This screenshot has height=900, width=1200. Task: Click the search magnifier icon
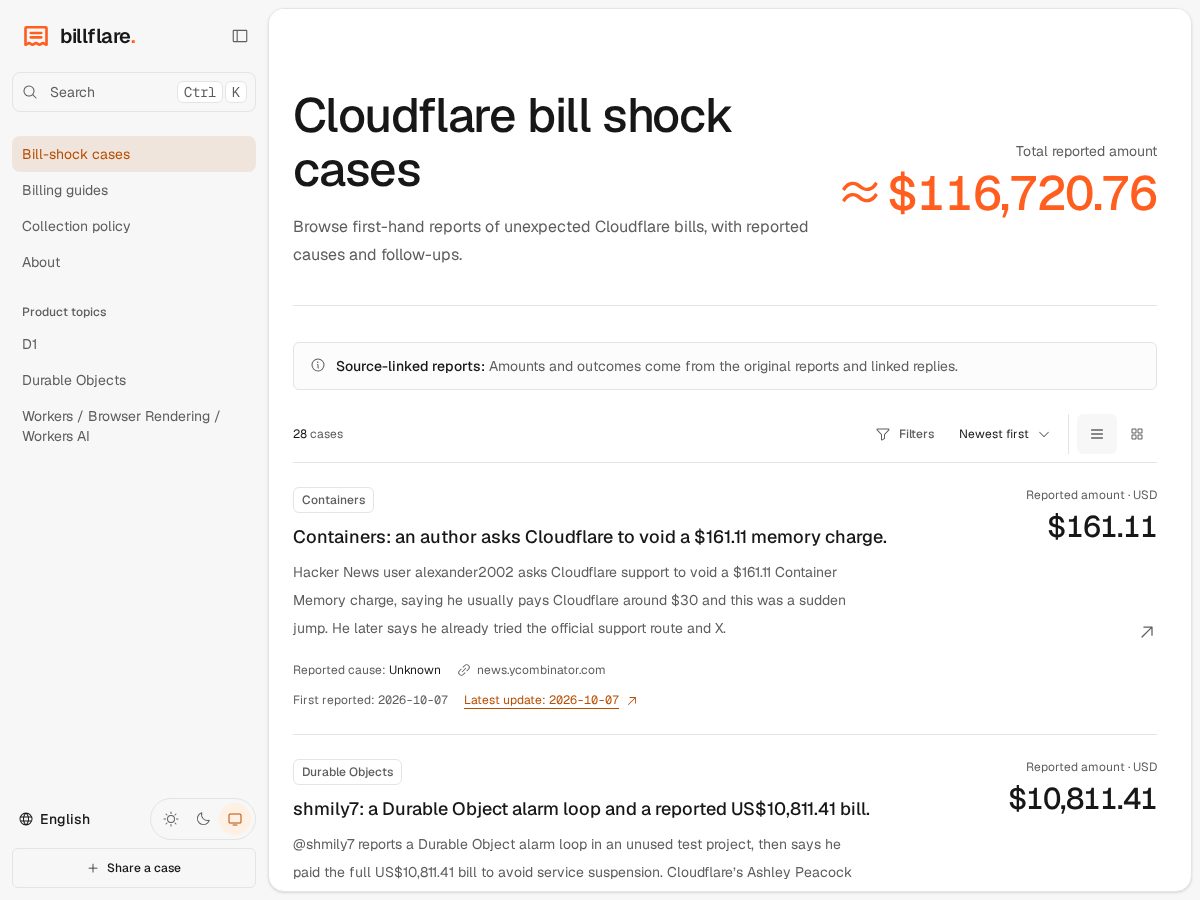coord(30,92)
